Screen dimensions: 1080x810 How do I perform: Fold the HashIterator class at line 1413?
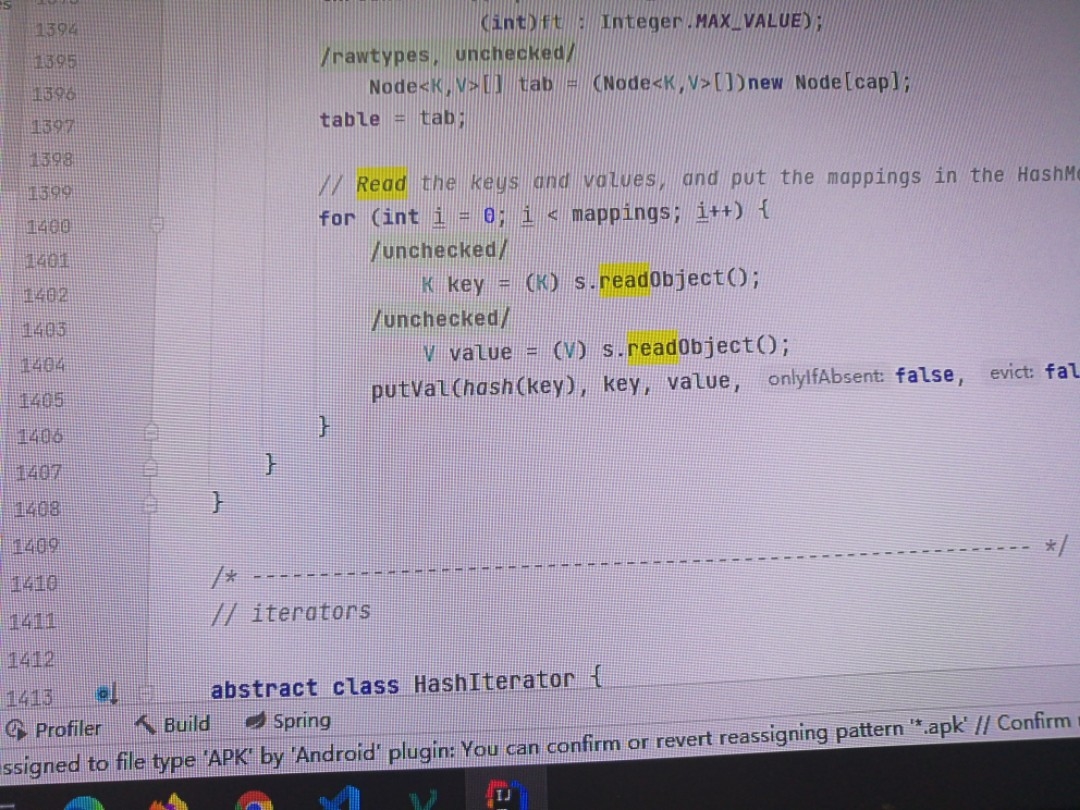point(146,692)
